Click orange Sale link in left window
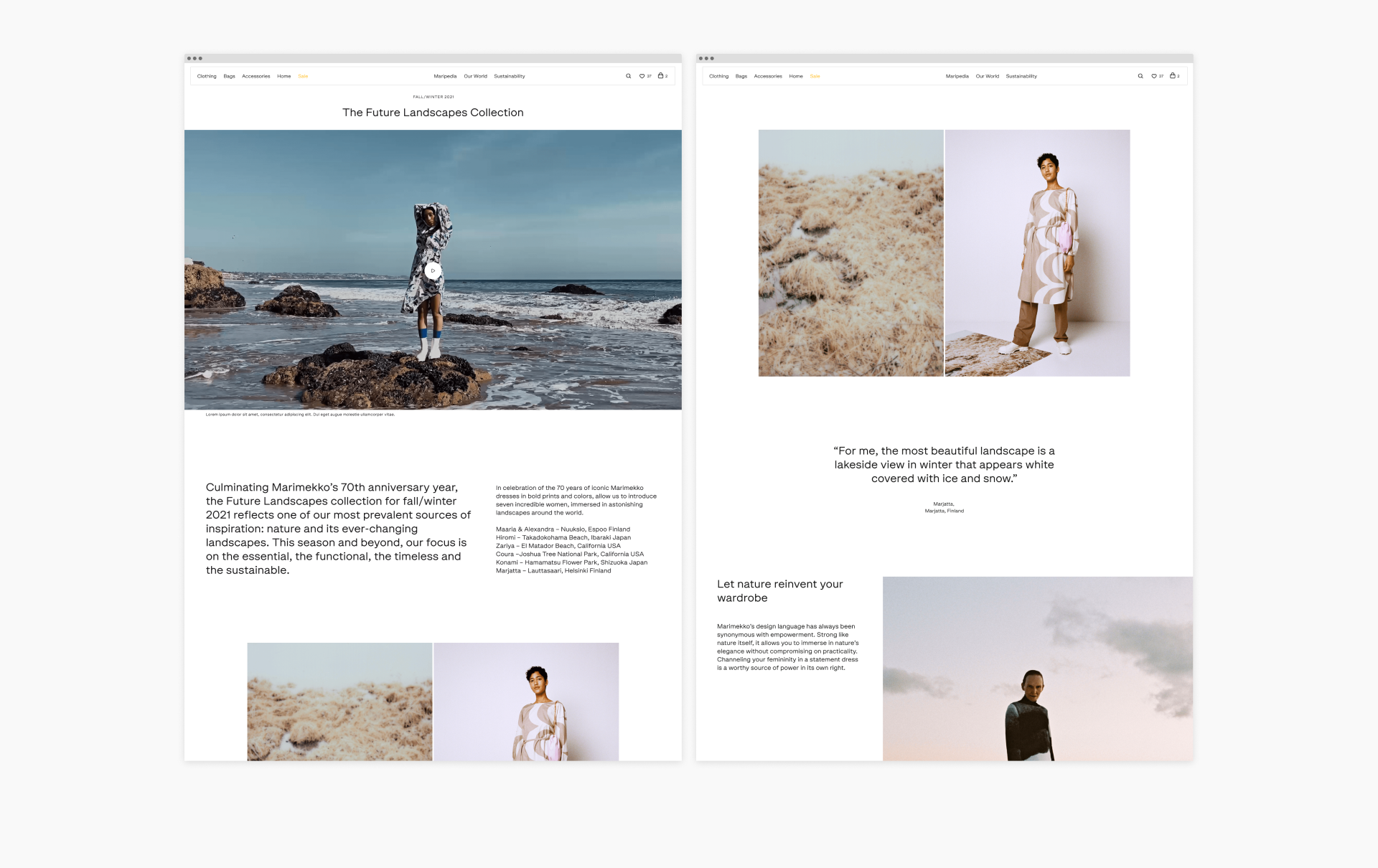1378x868 pixels. (303, 76)
